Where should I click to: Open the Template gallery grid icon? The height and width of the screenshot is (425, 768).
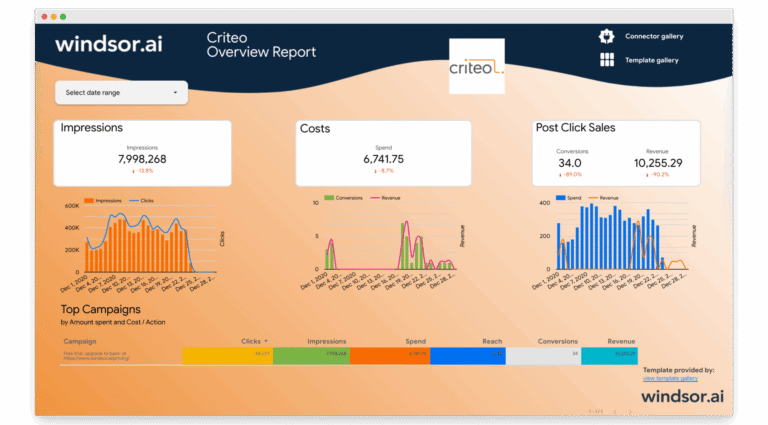pyautogui.click(x=607, y=60)
